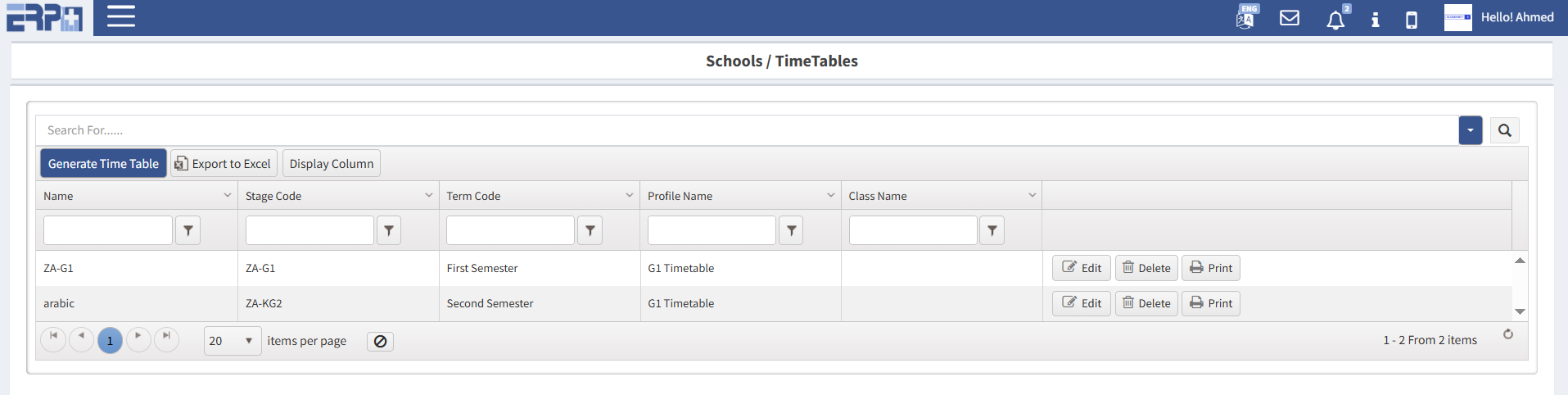
Task: Click the magnifier search button
Action: pos(1504,130)
